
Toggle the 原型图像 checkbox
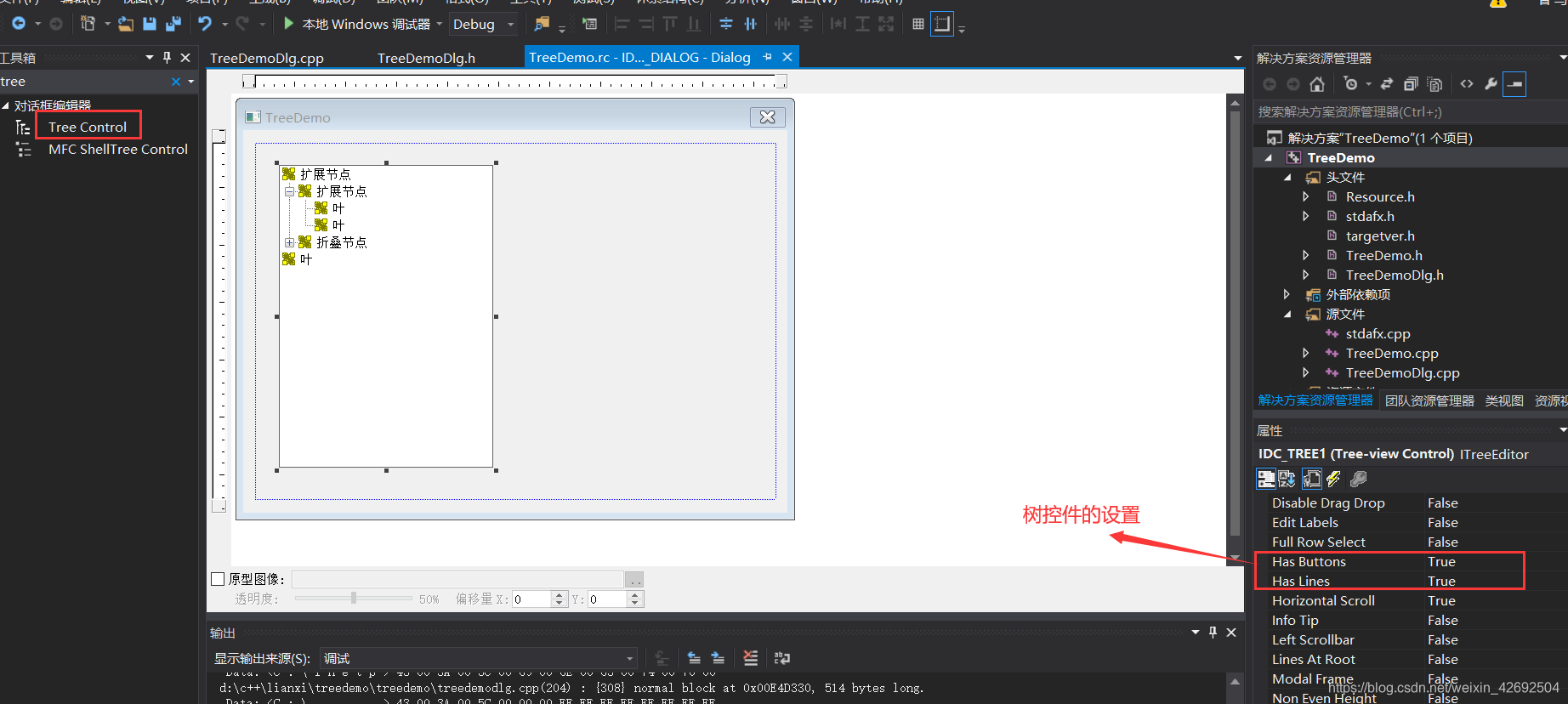(218, 579)
